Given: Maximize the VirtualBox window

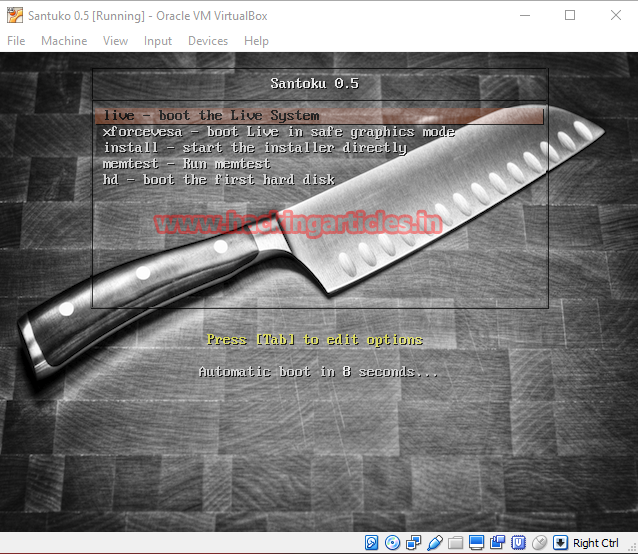Looking at the screenshot, I should pos(570,15).
